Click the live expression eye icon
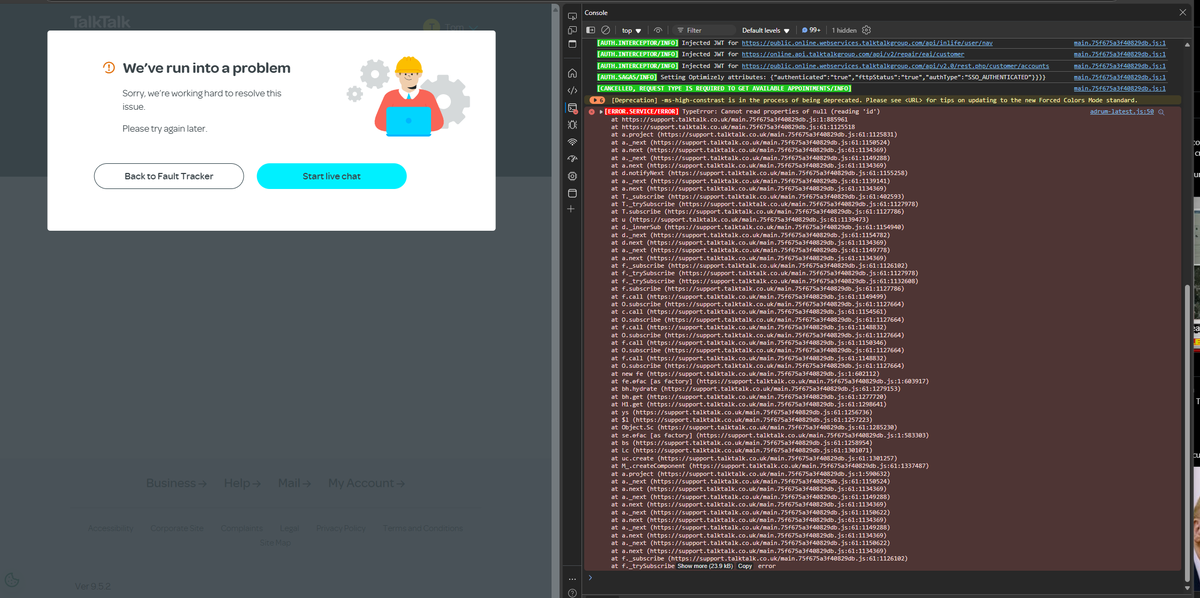1200x598 pixels. click(658, 31)
